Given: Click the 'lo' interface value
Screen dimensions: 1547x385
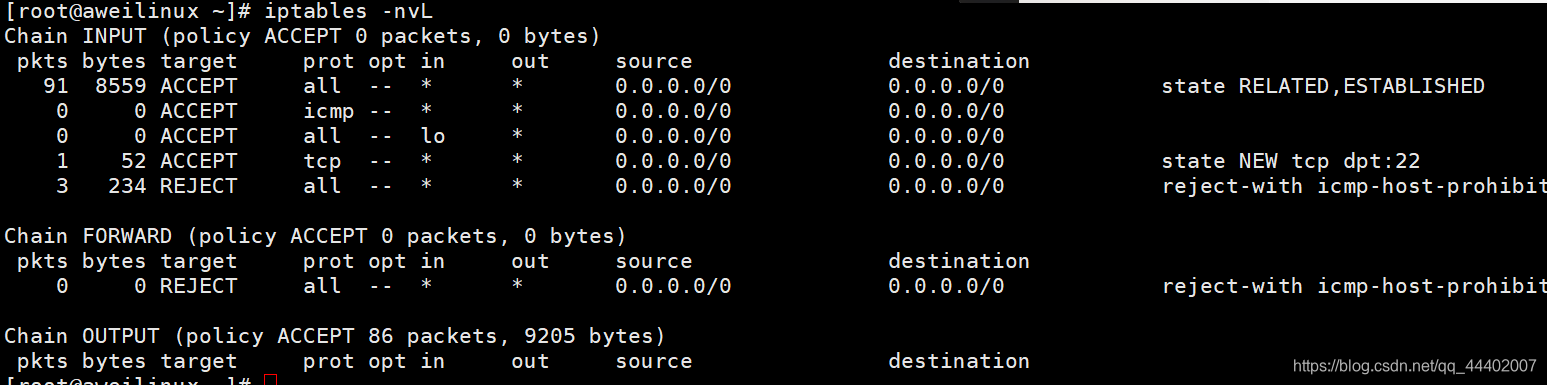Looking at the screenshot, I should click(x=433, y=136).
